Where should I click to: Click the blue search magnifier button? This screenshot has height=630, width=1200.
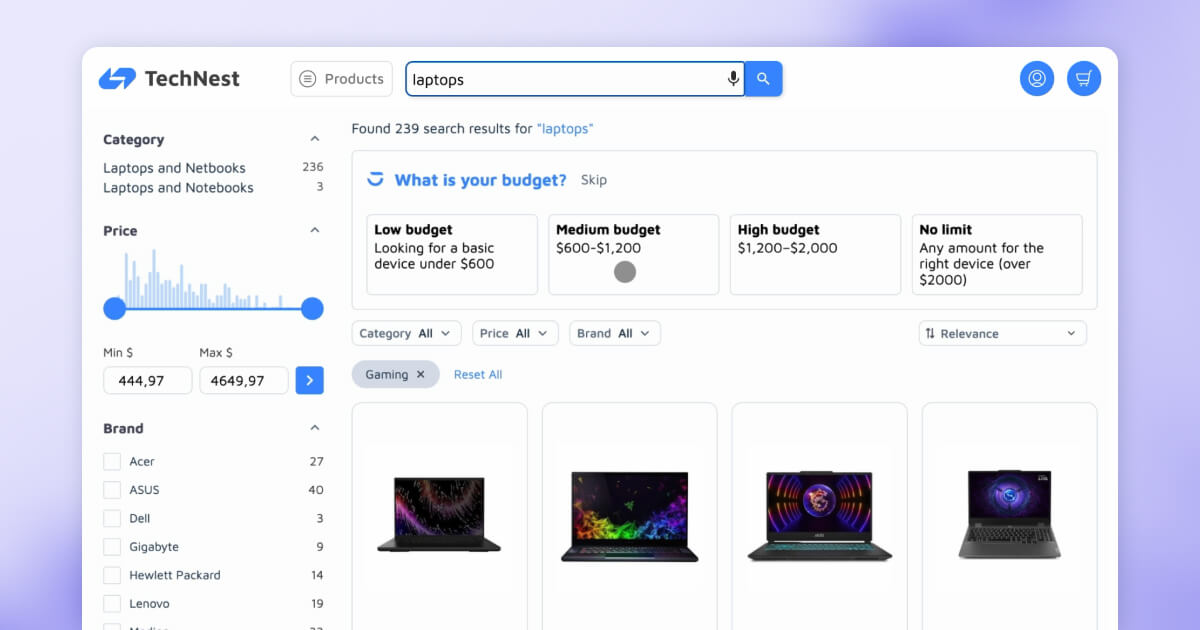click(x=763, y=78)
